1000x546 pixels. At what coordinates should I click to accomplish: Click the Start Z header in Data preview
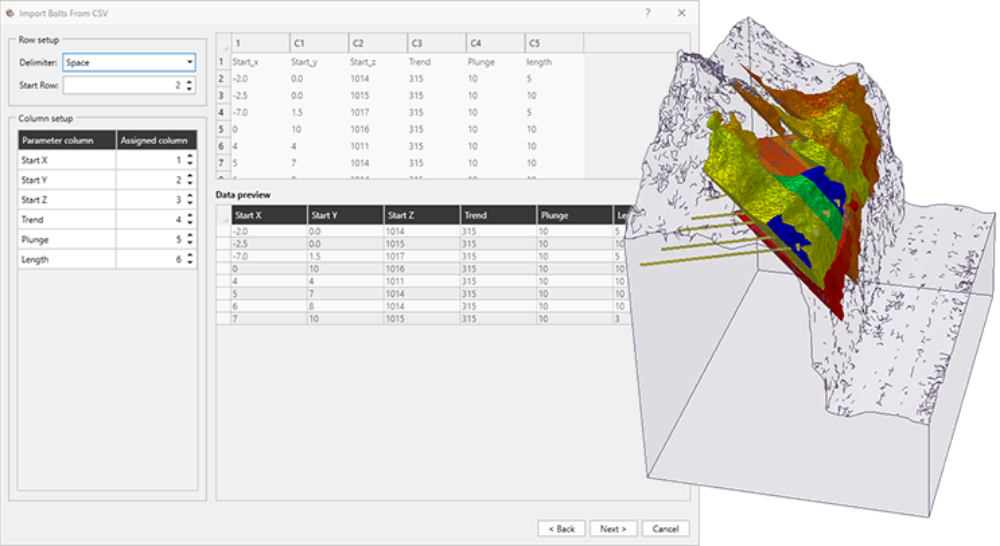pyautogui.click(x=422, y=215)
